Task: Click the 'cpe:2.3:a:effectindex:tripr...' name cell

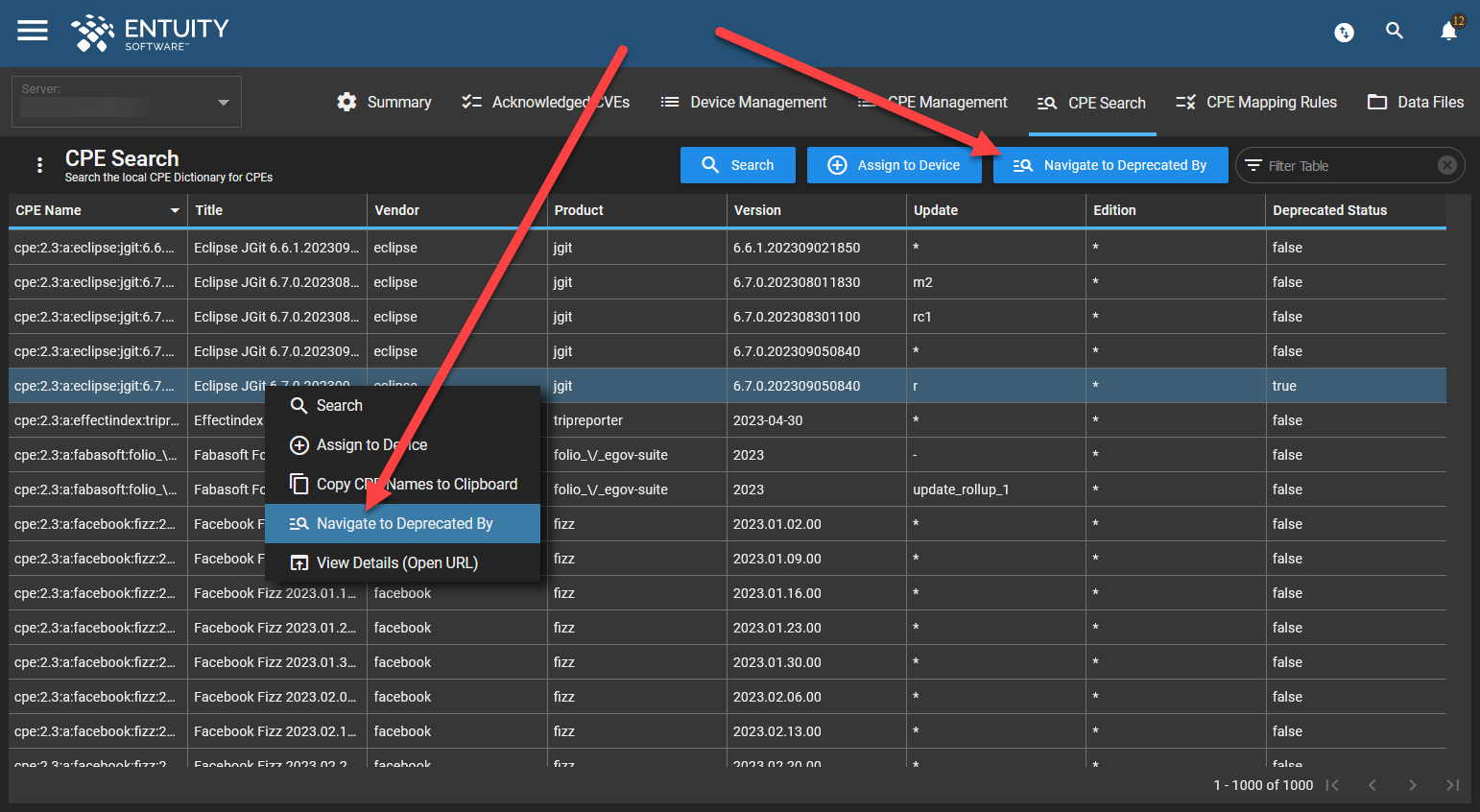Action: coord(97,420)
